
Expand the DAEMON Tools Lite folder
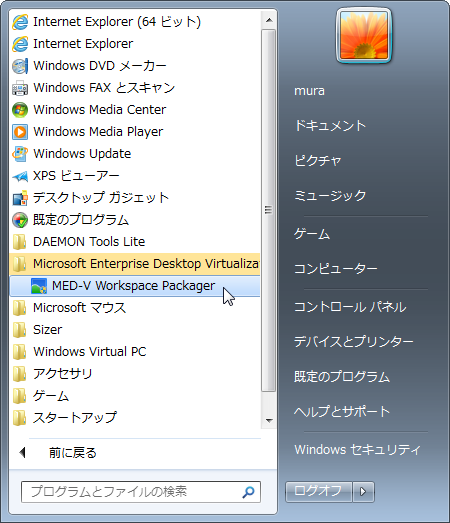[135, 242]
